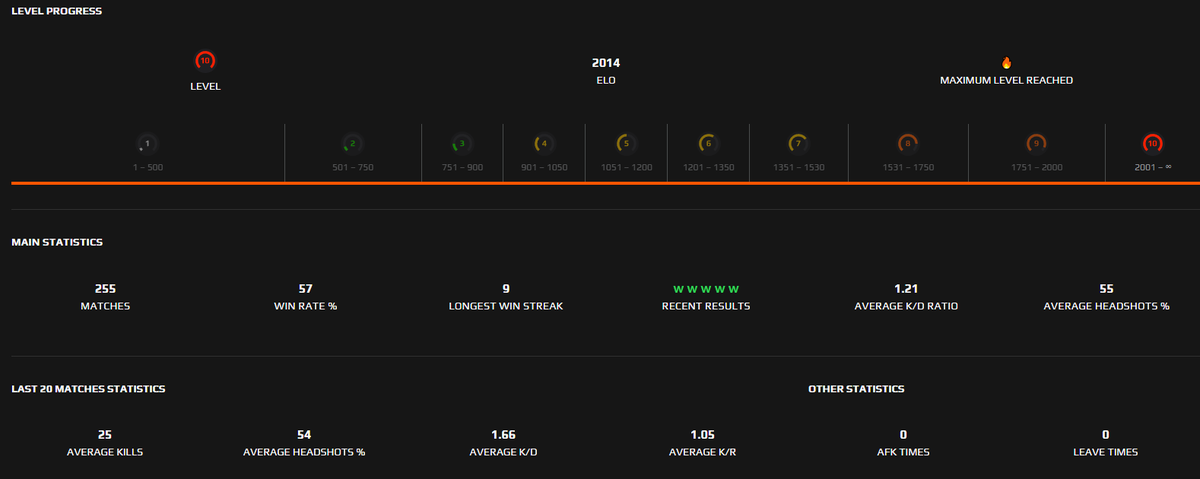1200x479 pixels.
Task: Click the green W W W W W results
Action: click(x=706, y=289)
